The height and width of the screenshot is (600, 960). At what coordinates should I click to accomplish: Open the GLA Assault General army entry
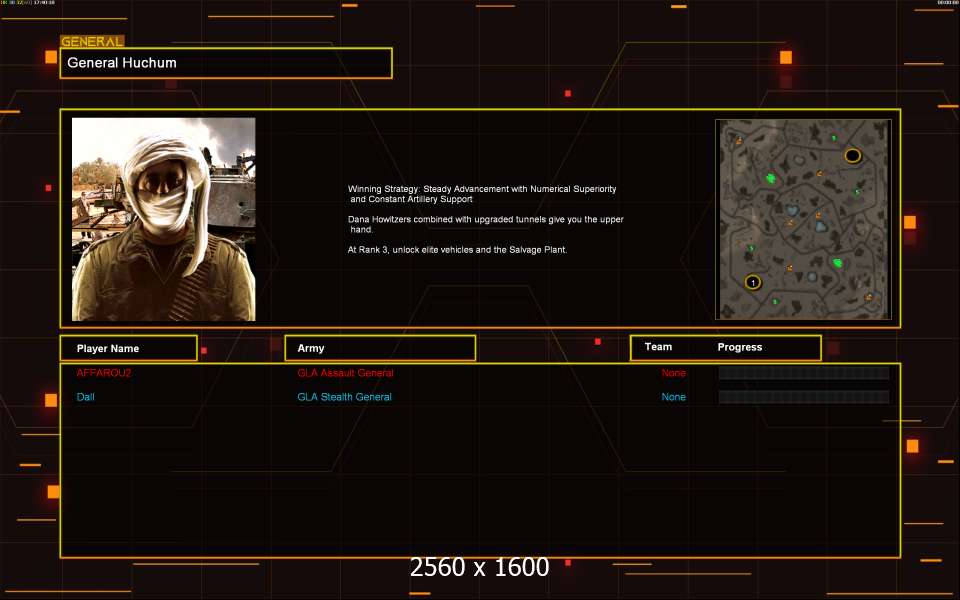345,373
